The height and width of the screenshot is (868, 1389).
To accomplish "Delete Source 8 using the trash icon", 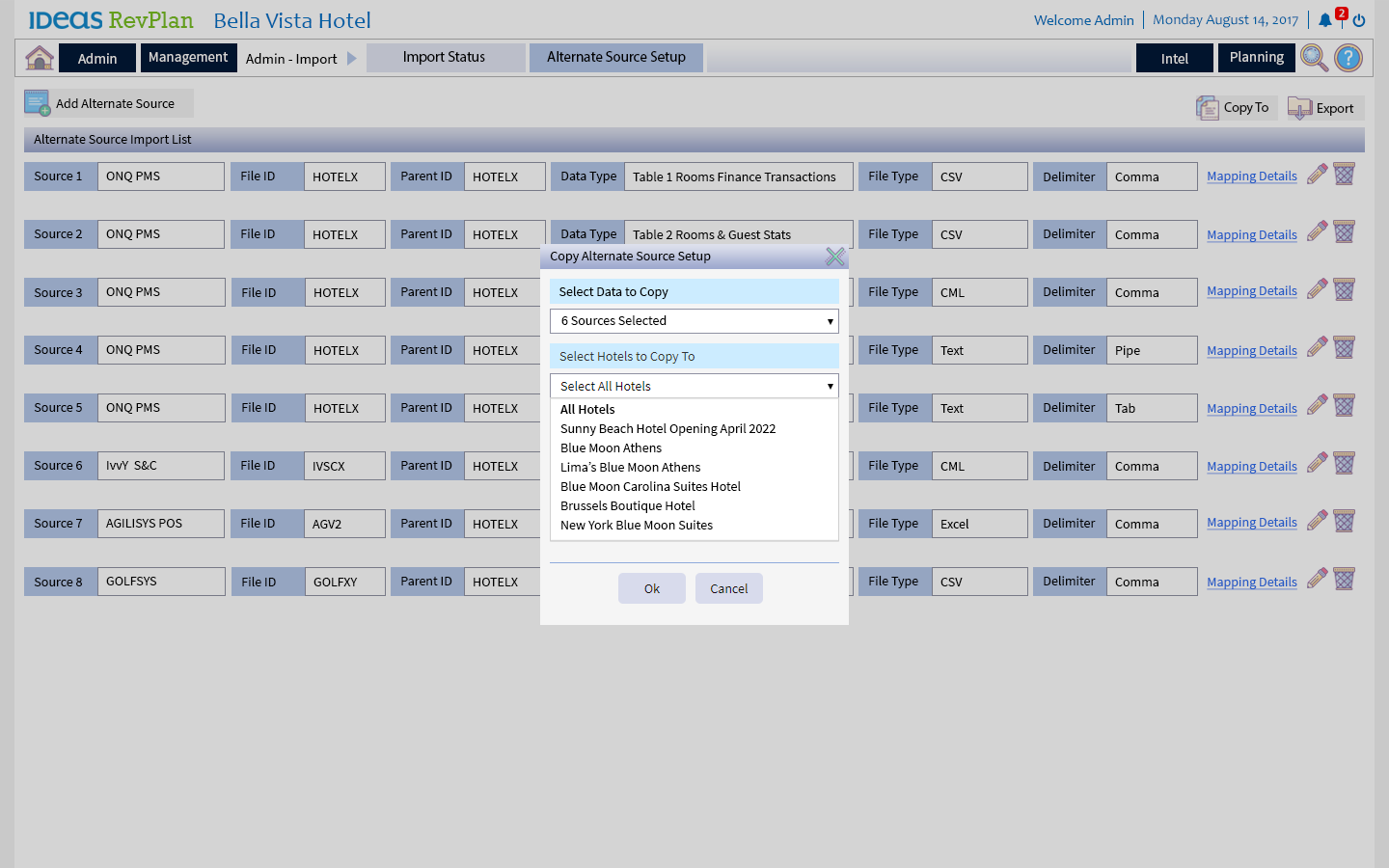I will point(1345,580).
